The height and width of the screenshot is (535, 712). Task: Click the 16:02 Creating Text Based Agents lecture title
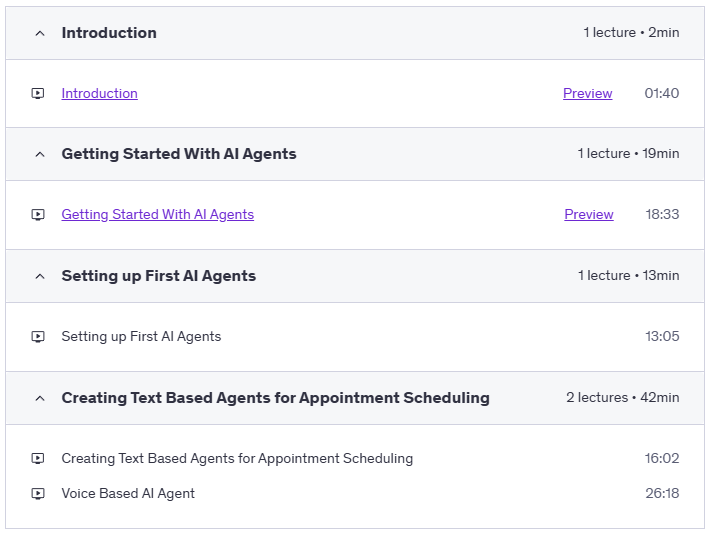pos(237,459)
